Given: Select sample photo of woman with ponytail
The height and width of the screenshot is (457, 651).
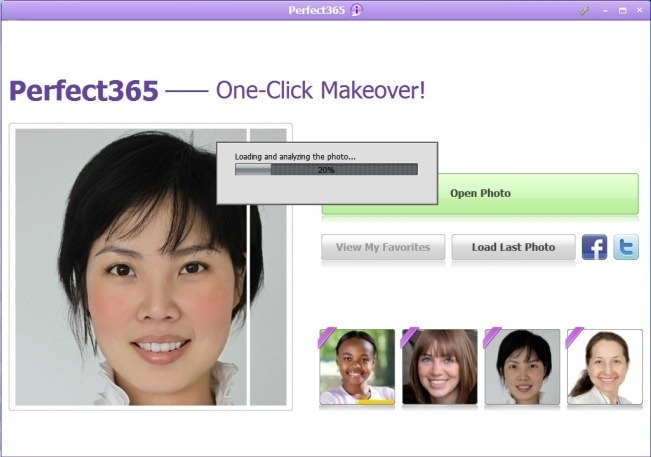Looking at the screenshot, I should (605, 367).
